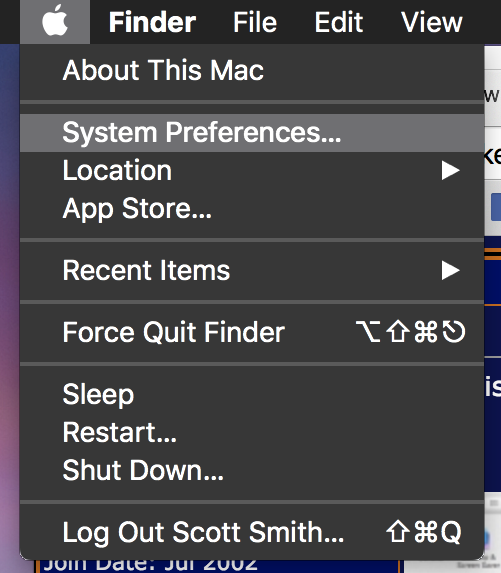Expand the Recent Items submenu arrow
The image size is (501, 573).
coord(450,271)
